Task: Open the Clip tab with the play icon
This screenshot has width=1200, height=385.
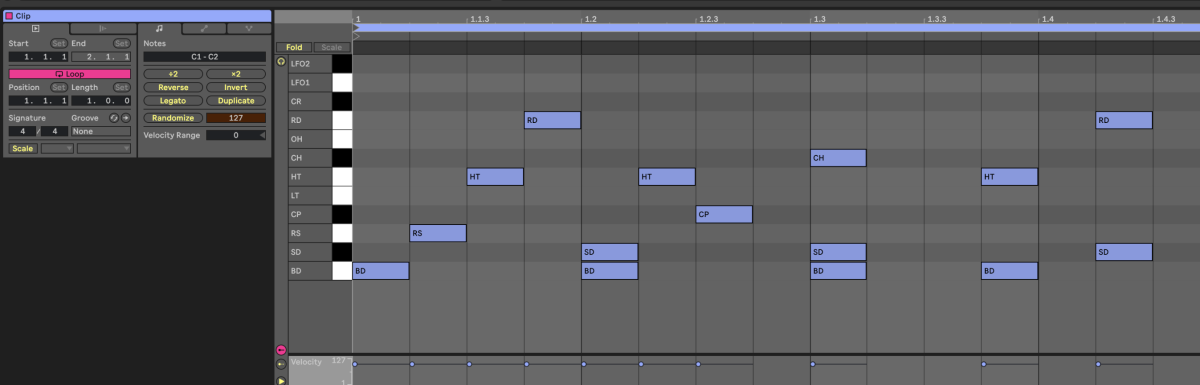Action: [x=36, y=29]
